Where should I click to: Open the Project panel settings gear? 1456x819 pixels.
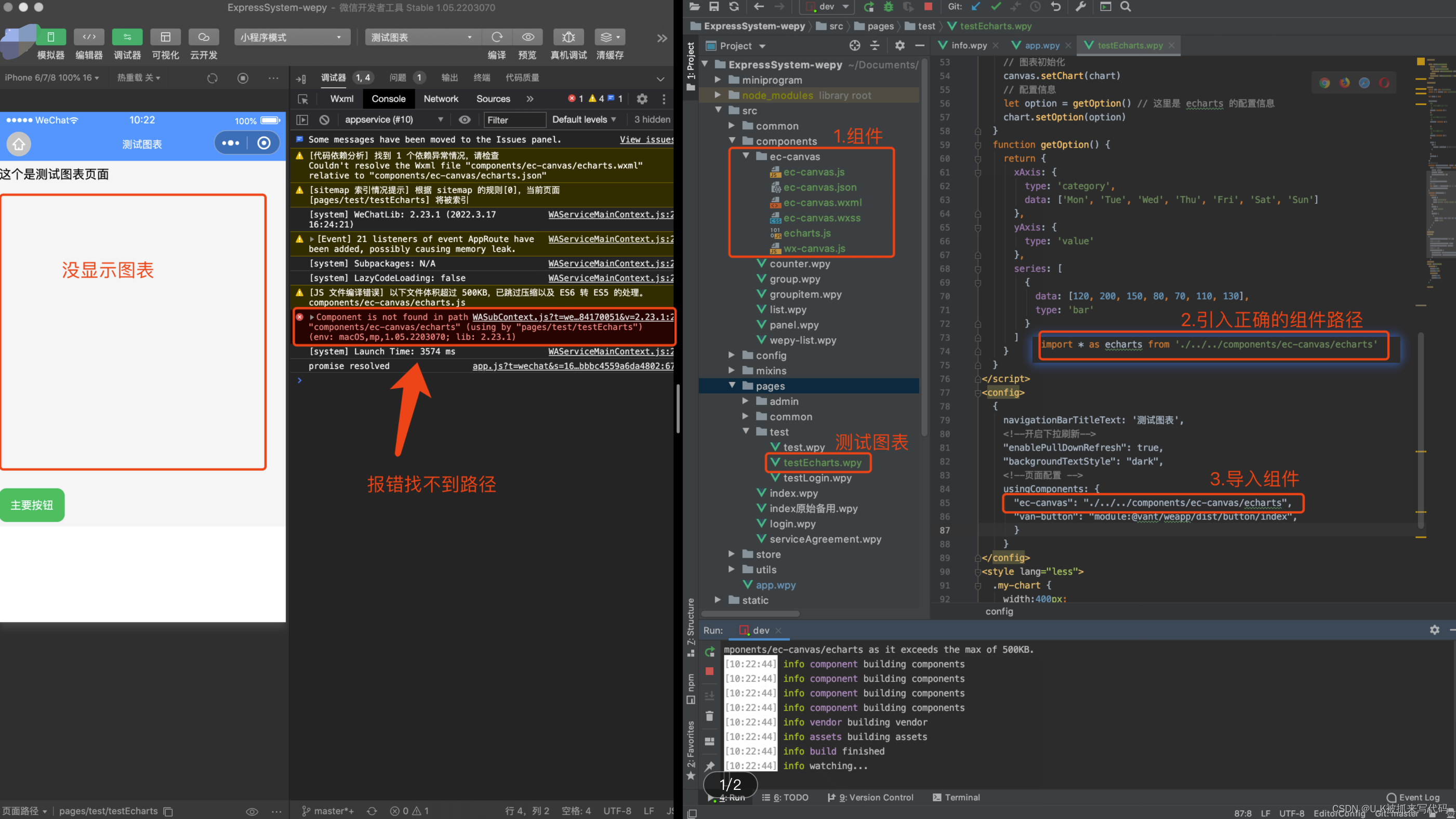coord(900,46)
